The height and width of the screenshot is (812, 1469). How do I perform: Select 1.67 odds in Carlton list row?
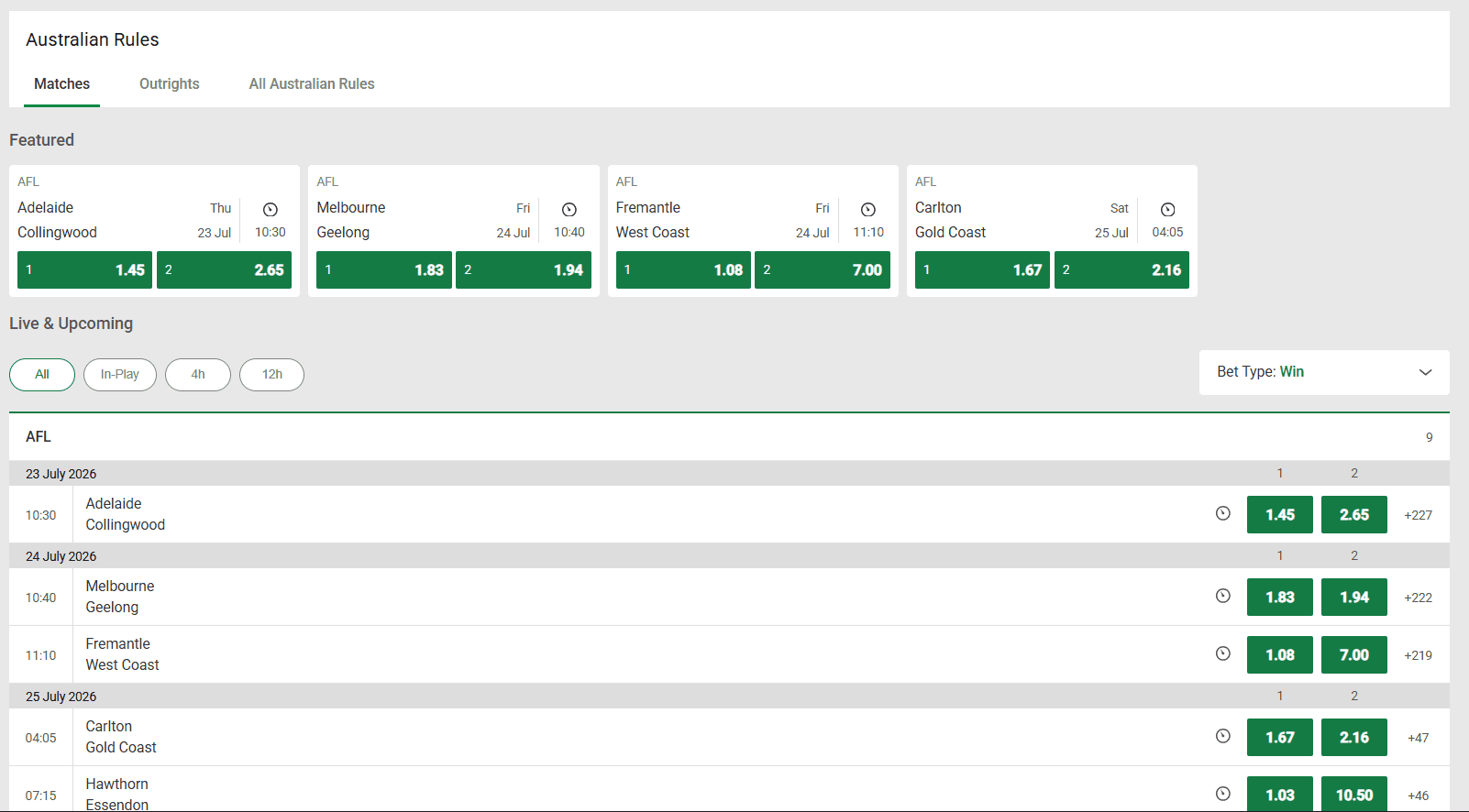(x=1280, y=738)
